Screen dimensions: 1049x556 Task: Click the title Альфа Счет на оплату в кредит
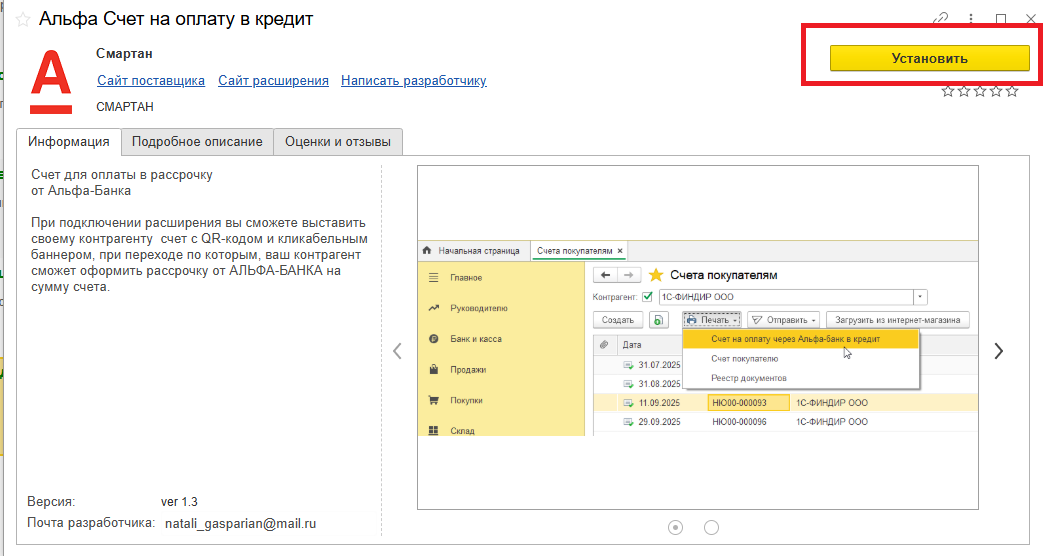coord(176,19)
